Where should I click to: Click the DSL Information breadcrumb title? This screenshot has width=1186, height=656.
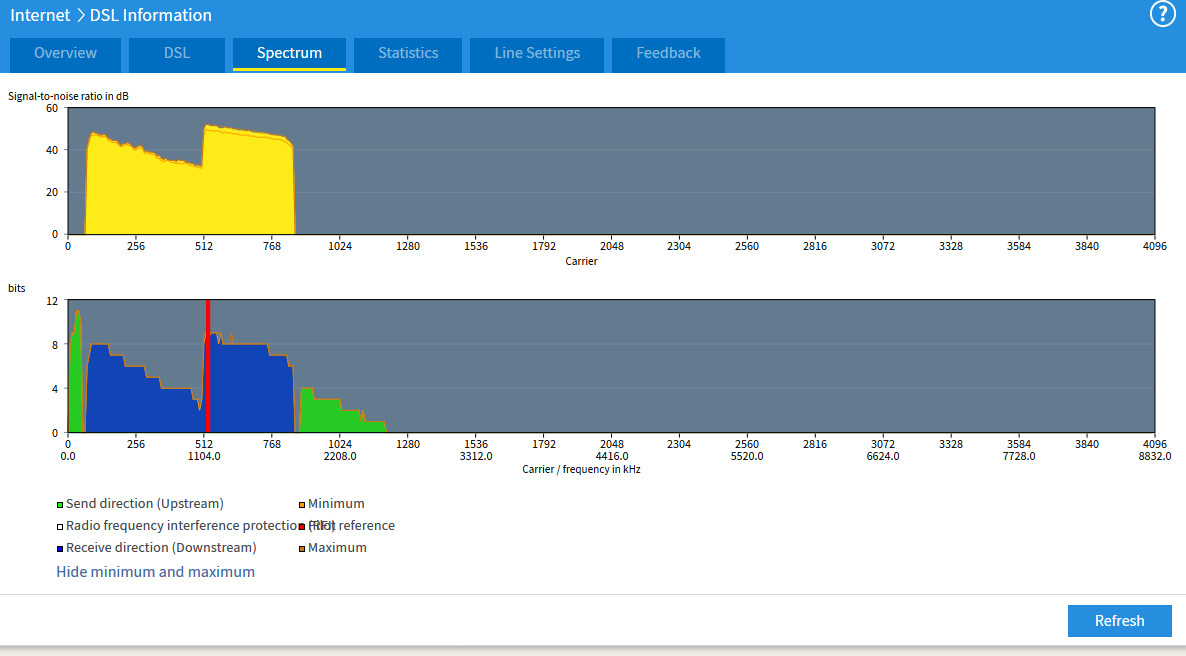(x=150, y=15)
